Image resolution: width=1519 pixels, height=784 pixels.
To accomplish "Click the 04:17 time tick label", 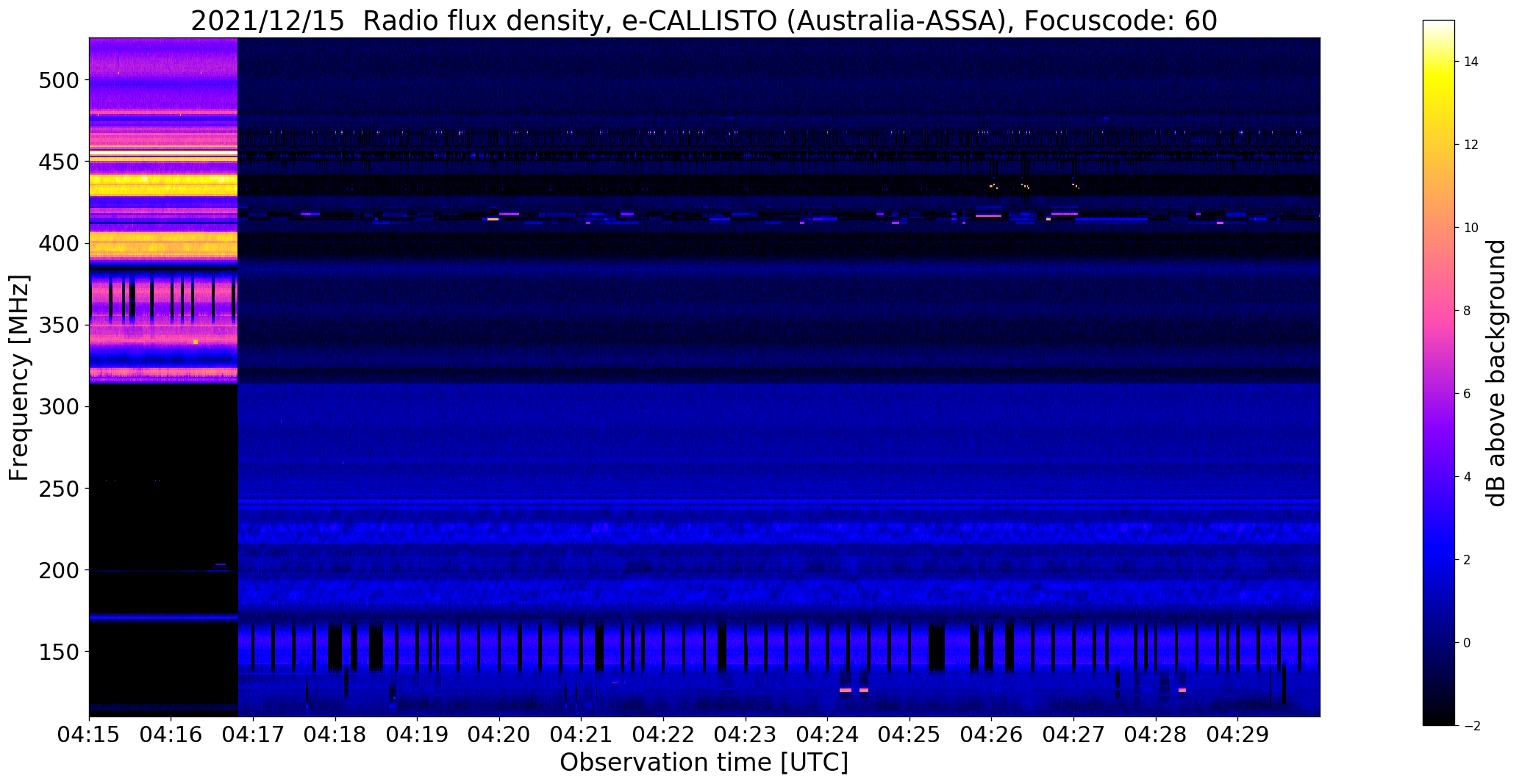I will [x=254, y=734].
